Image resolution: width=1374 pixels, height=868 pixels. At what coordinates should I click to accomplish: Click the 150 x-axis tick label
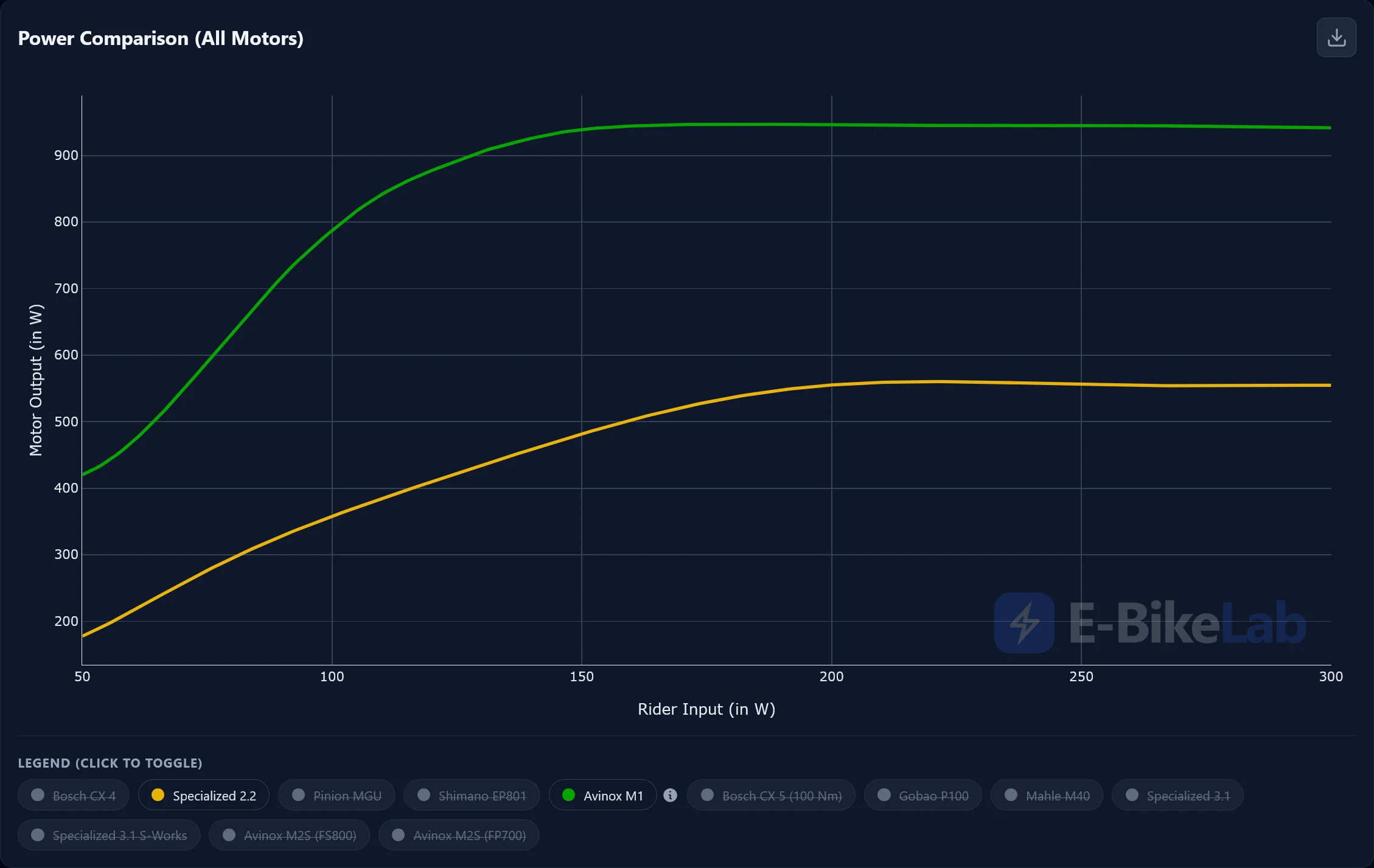582,676
